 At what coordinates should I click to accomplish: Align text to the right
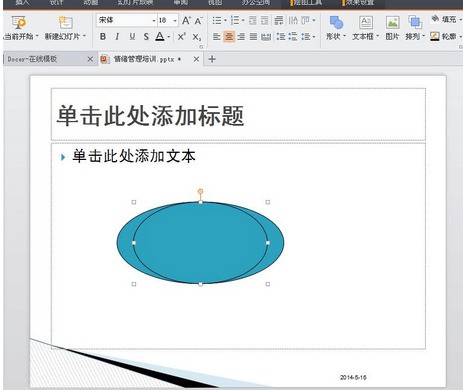pos(241,36)
